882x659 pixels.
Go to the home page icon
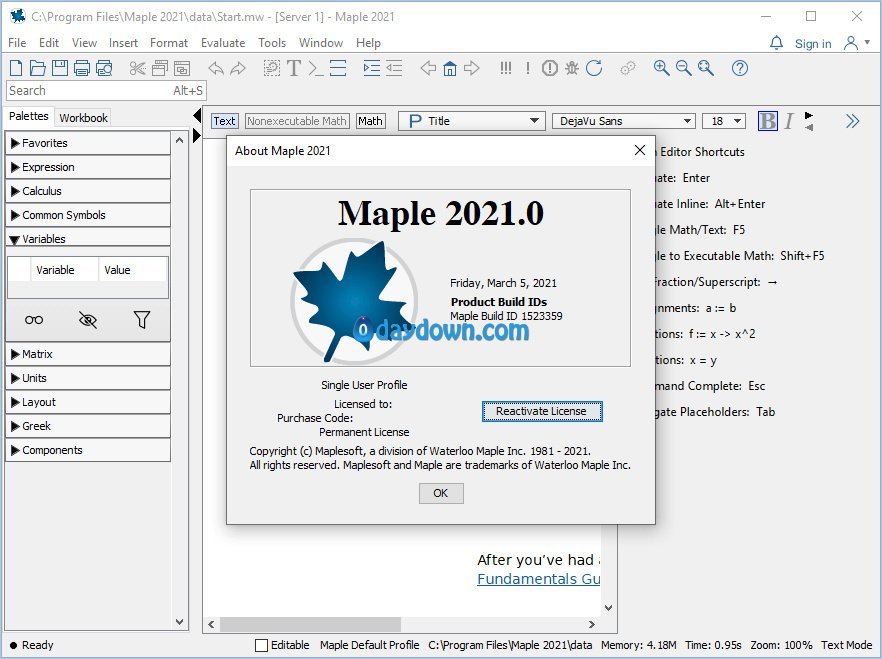coord(449,68)
